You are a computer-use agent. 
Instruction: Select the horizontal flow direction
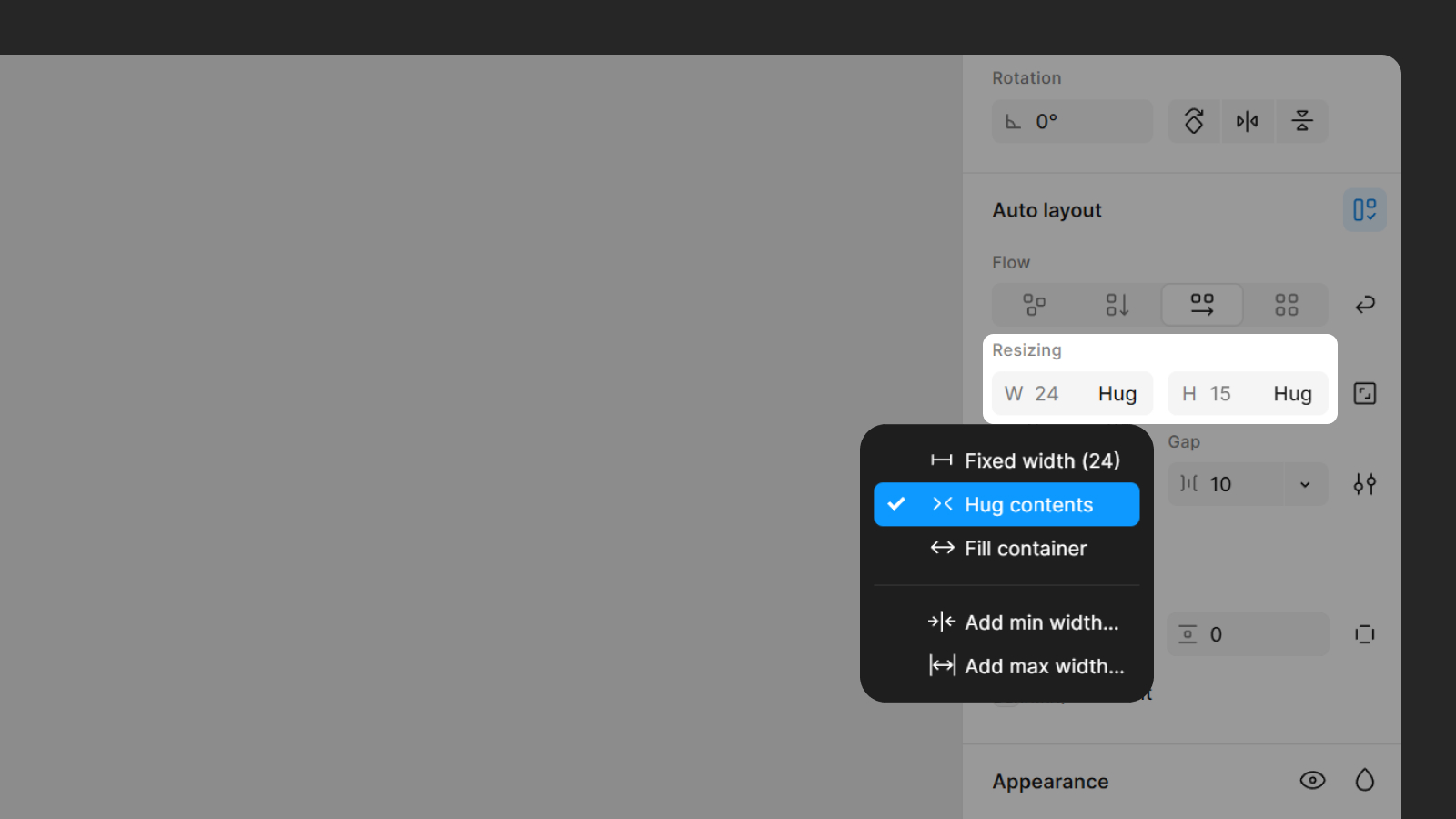(x=1201, y=304)
